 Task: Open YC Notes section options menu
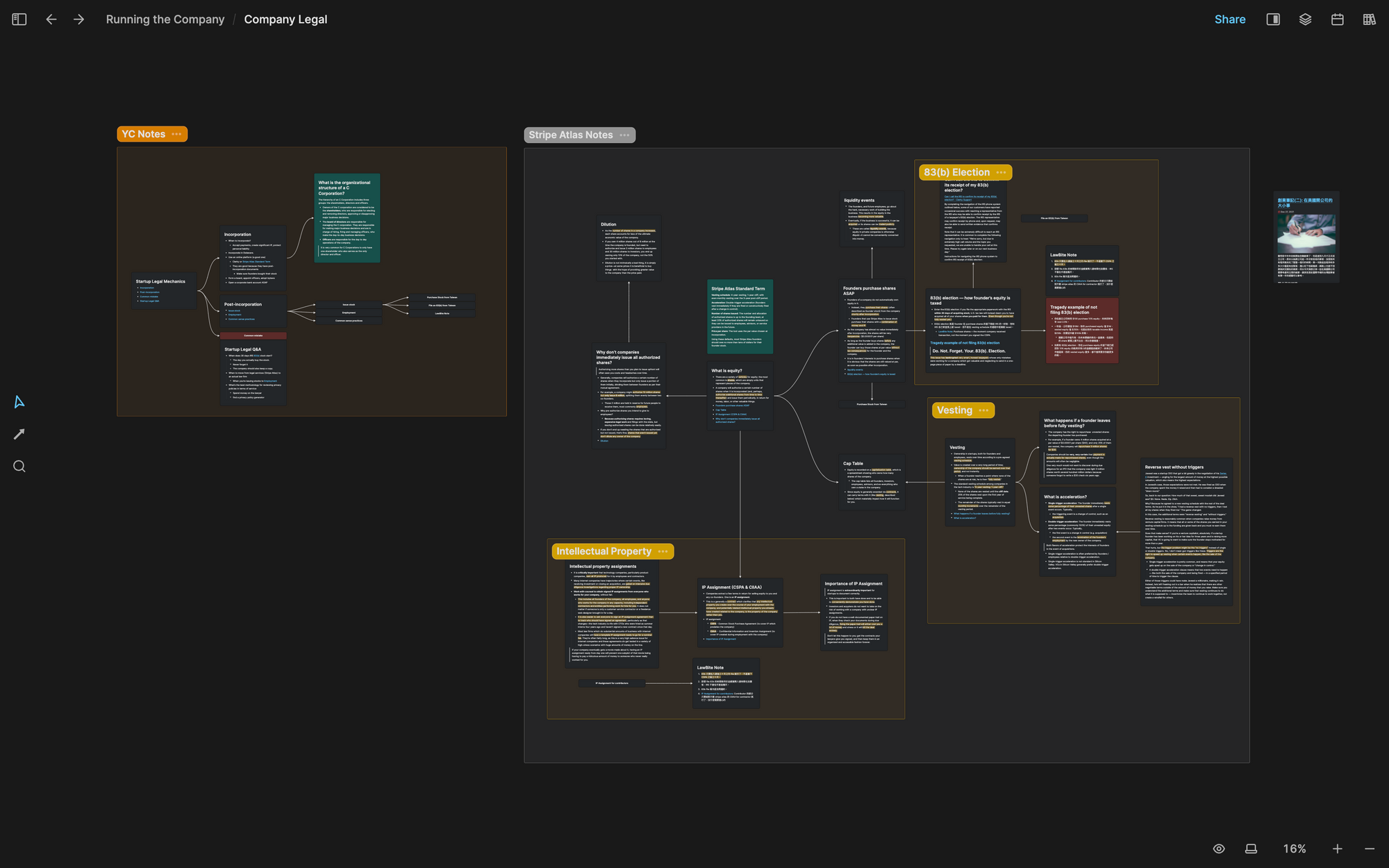pyautogui.click(x=176, y=134)
